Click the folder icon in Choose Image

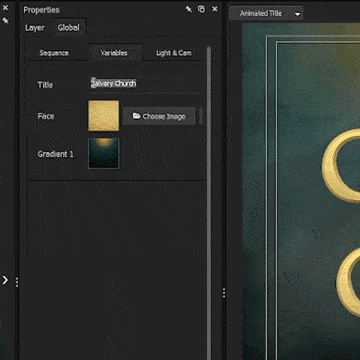coord(136,116)
